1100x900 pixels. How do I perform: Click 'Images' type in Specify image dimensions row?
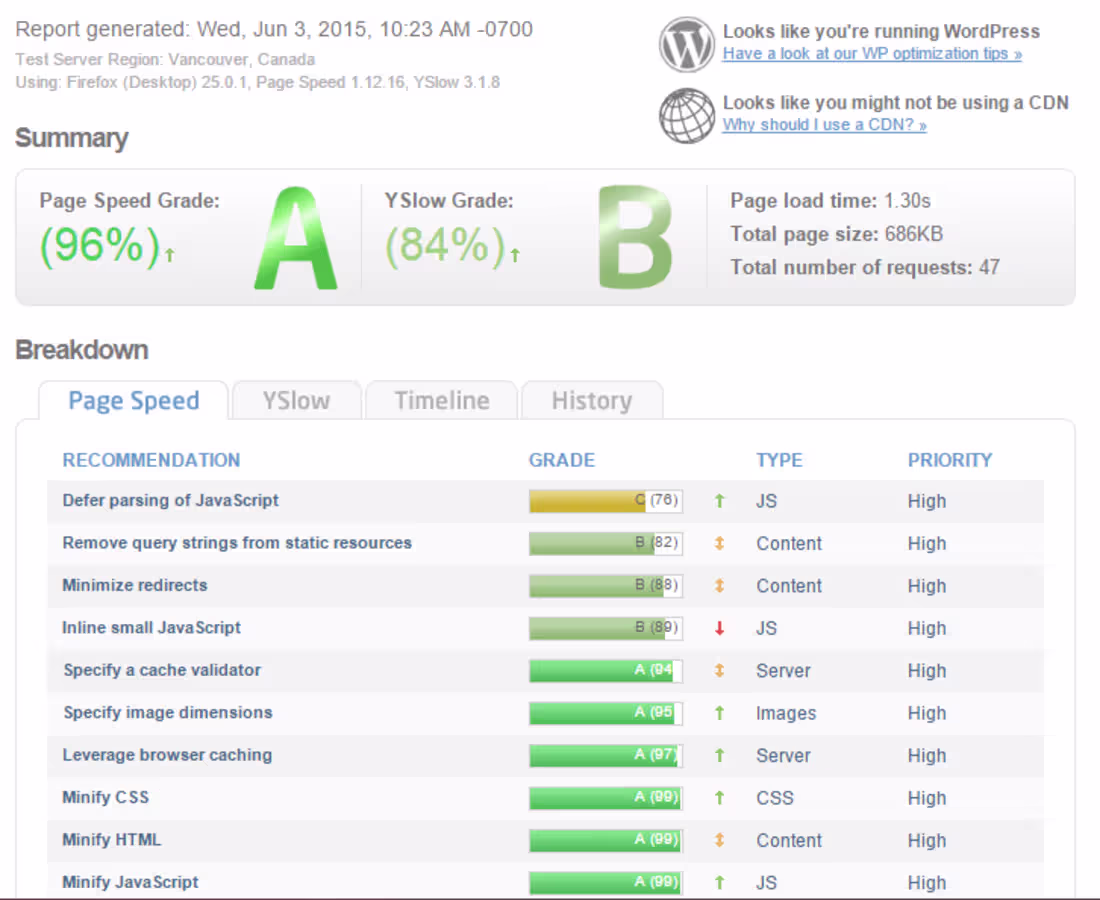tap(786, 713)
